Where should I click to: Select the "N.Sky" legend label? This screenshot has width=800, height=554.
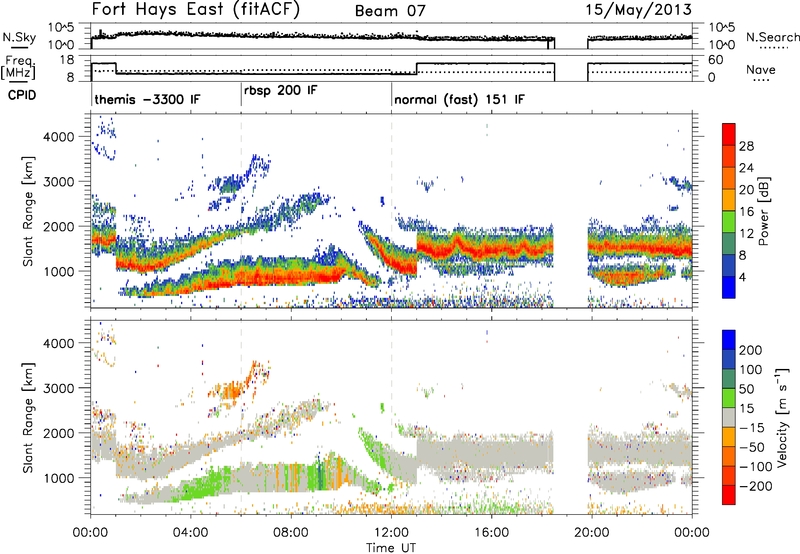tap(19, 37)
